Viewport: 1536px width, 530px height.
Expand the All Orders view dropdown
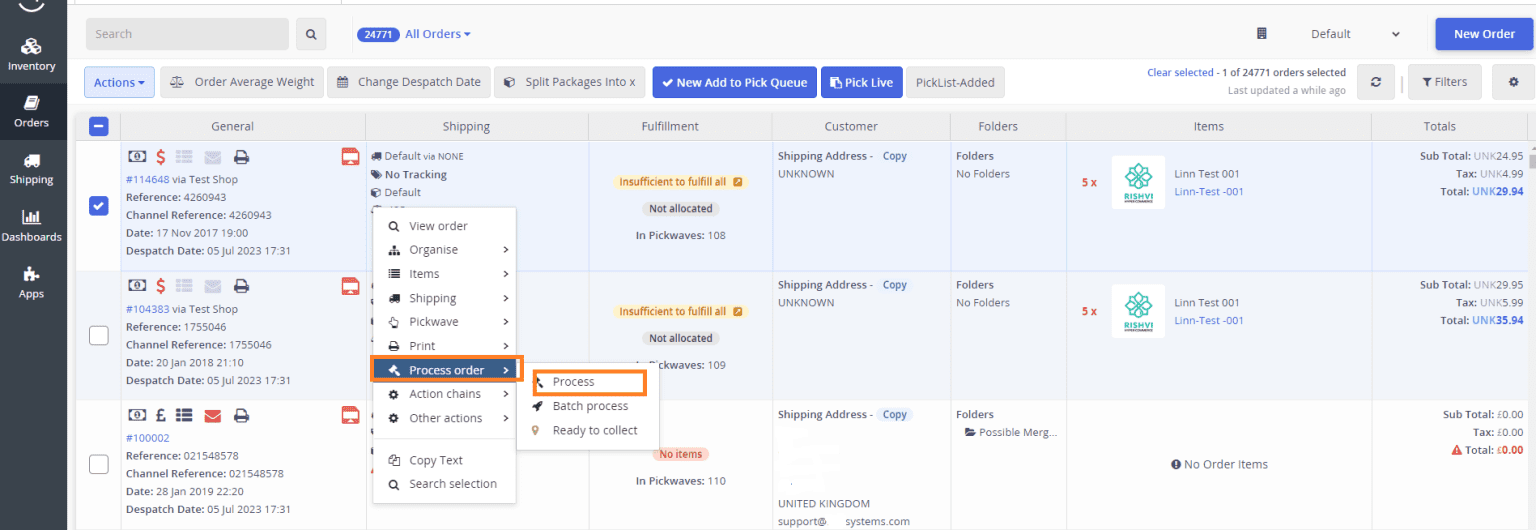437,34
